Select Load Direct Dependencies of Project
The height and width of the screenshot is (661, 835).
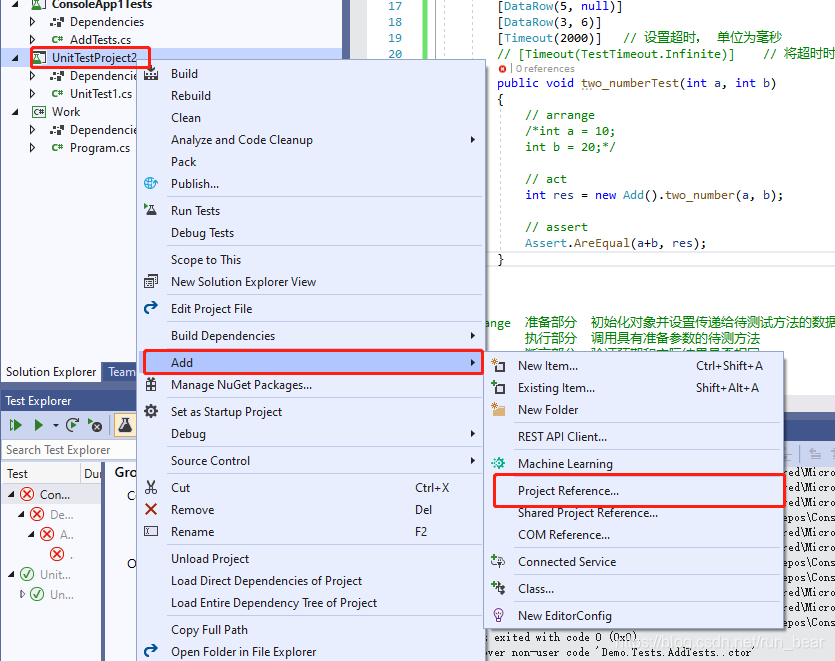coord(312,581)
